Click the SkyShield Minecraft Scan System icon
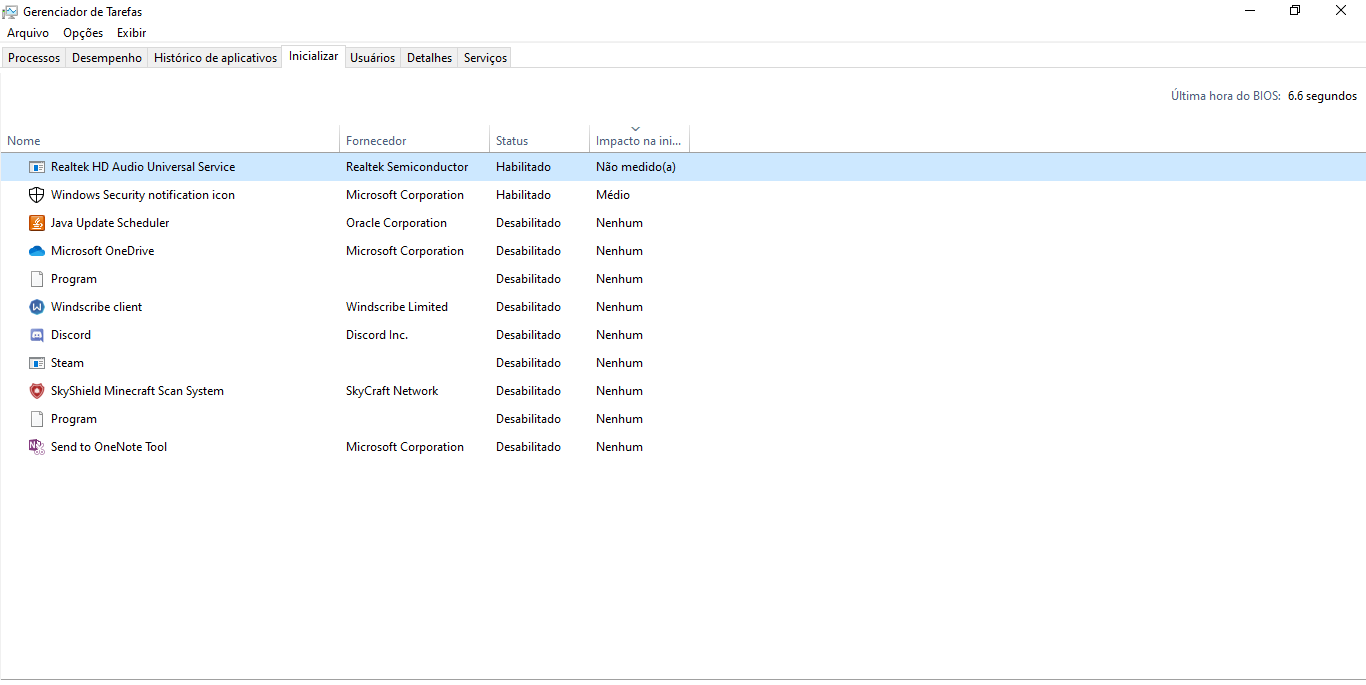 (37, 391)
